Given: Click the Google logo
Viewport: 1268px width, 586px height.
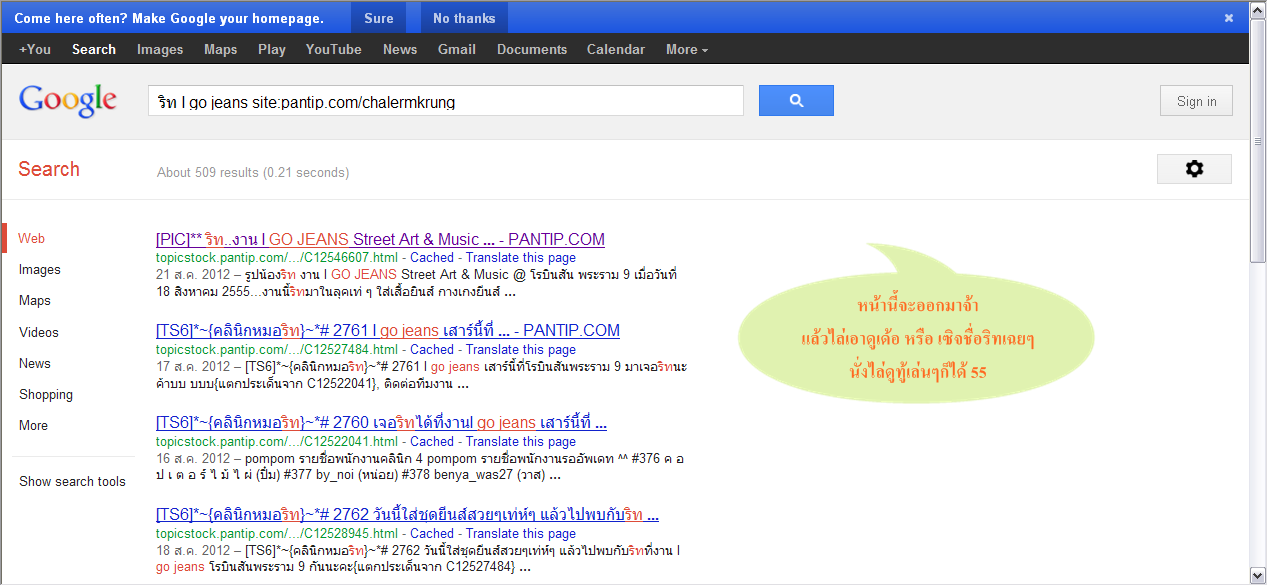Looking at the screenshot, I should [68, 100].
